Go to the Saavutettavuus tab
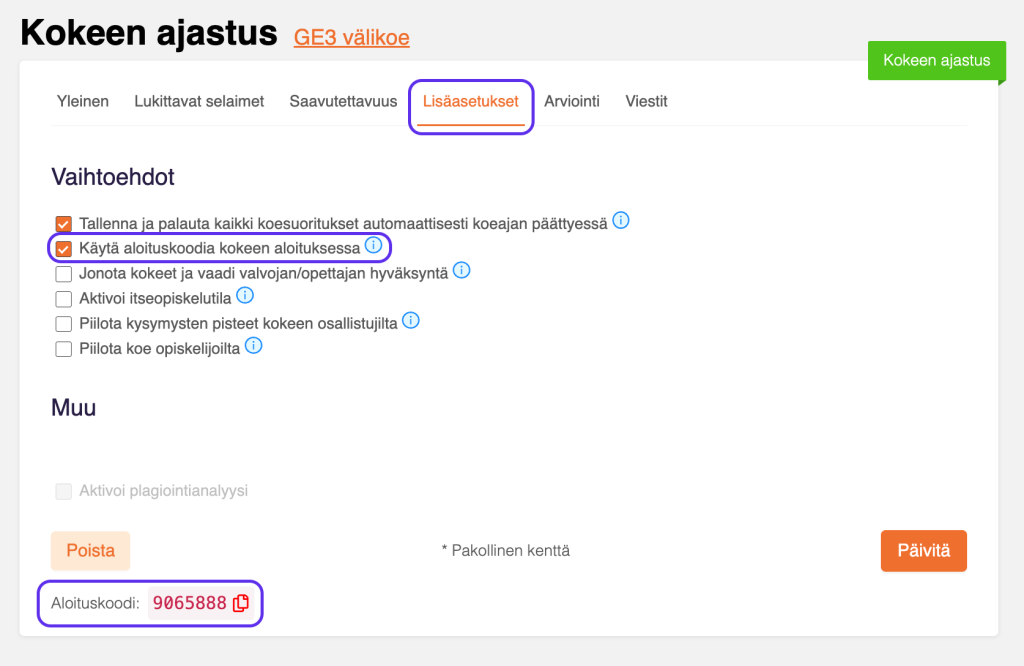This screenshot has height=666, width=1024. 343,101
